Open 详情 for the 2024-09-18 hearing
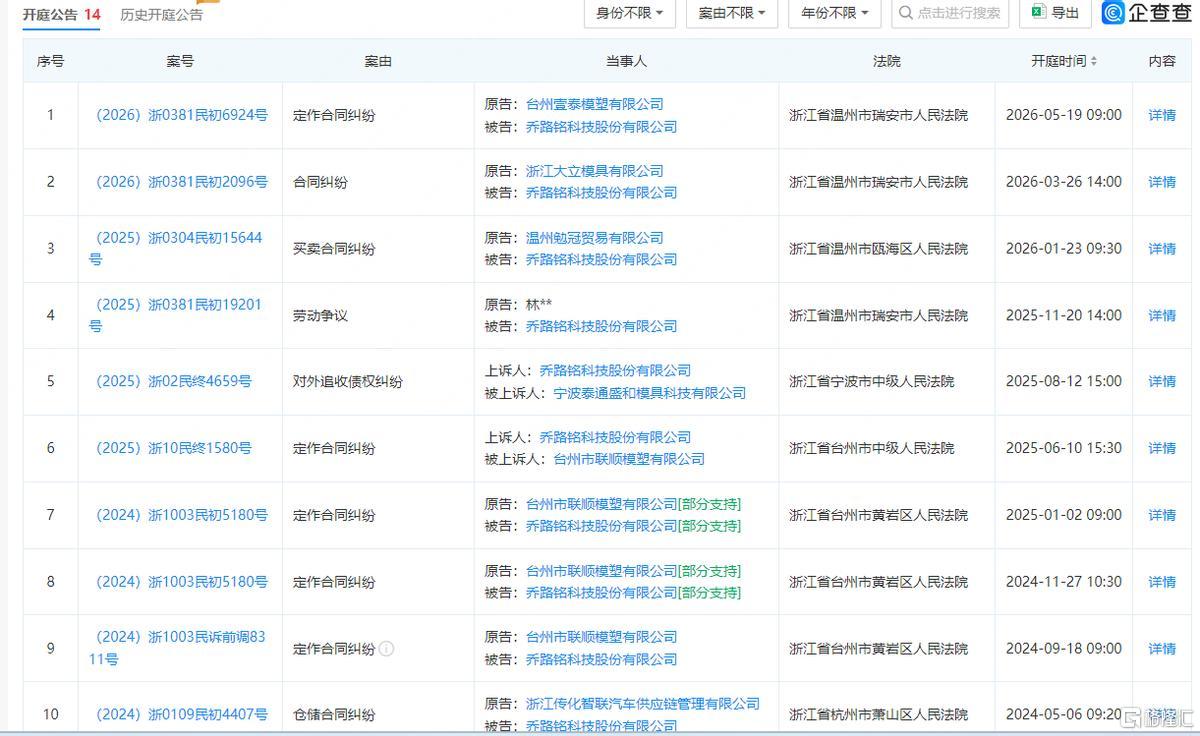This screenshot has width=1200, height=736. (1162, 648)
